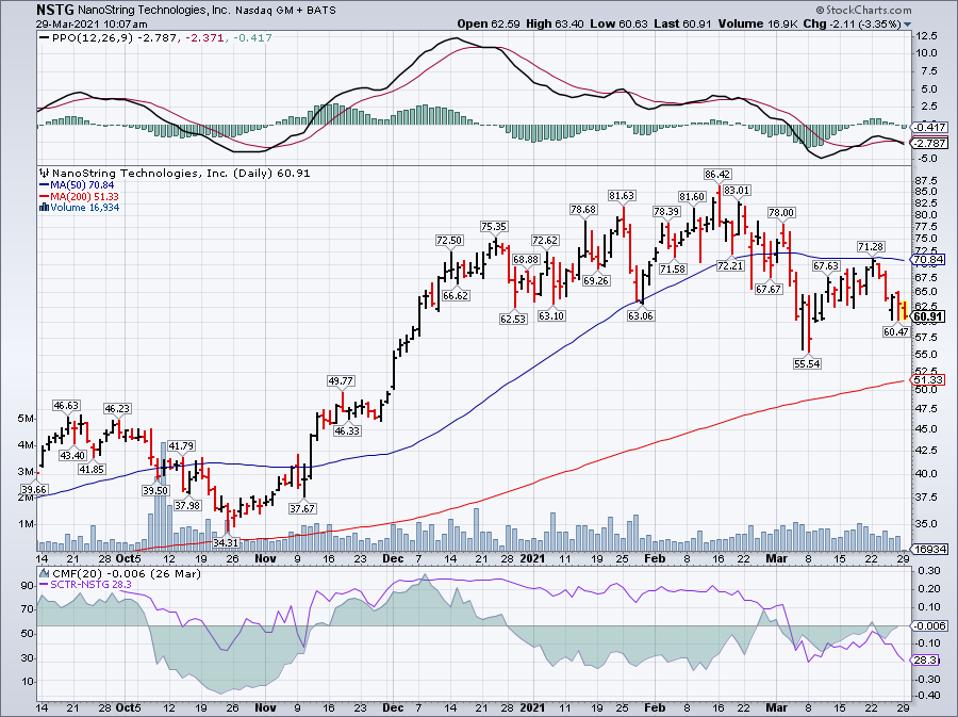
Task: Click the 71.28 price label
Action: click(x=871, y=247)
